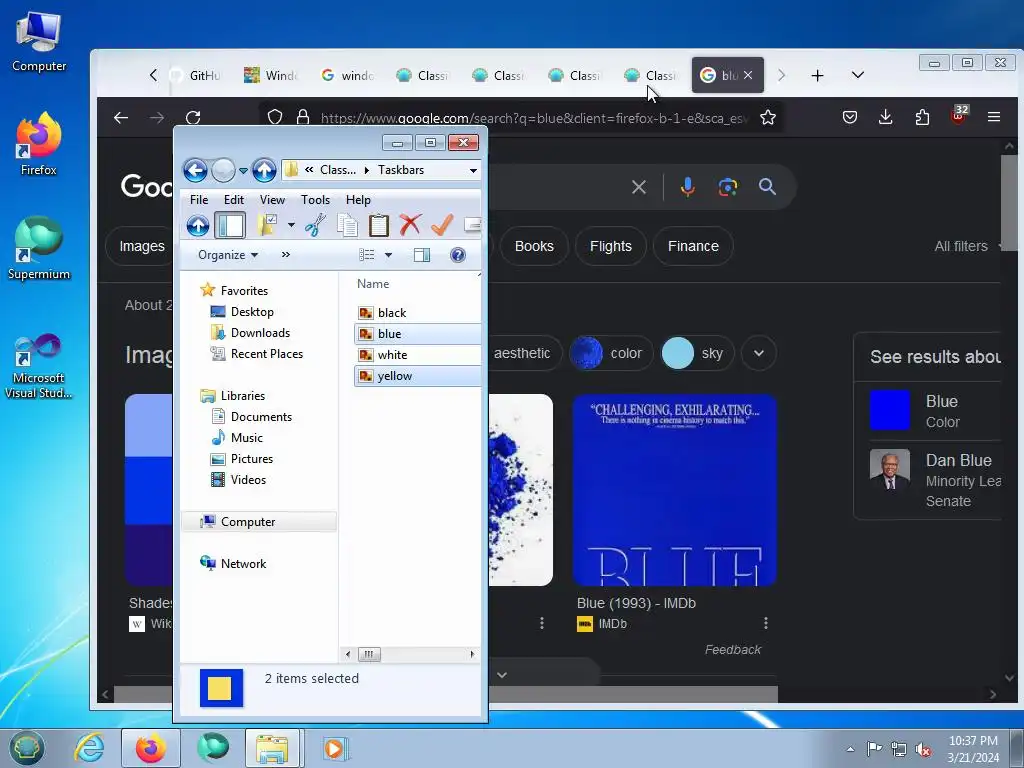Viewport: 1024px width, 768px height.
Task: Click Google Lens camera search icon
Action: (728, 187)
